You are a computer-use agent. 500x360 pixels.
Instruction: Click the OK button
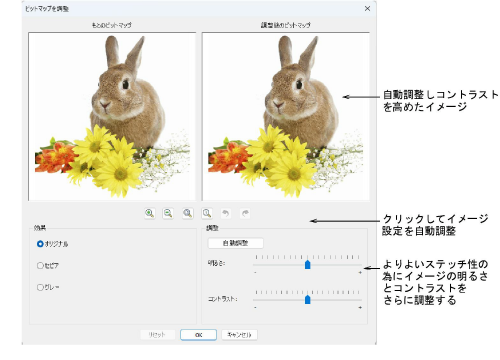click(198, 335)
